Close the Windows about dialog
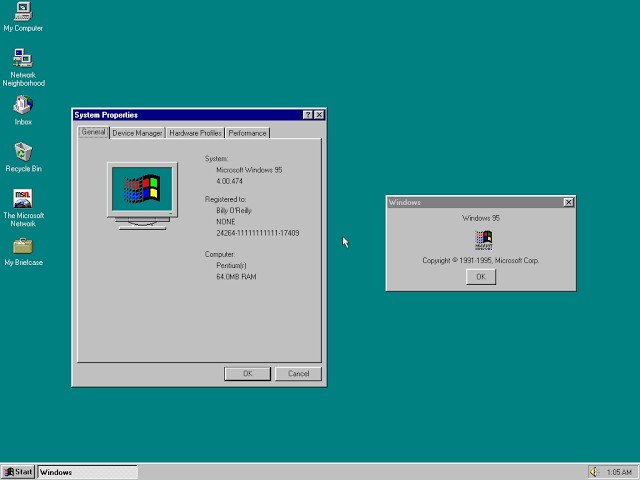The image size is (640, 480). 568,202
